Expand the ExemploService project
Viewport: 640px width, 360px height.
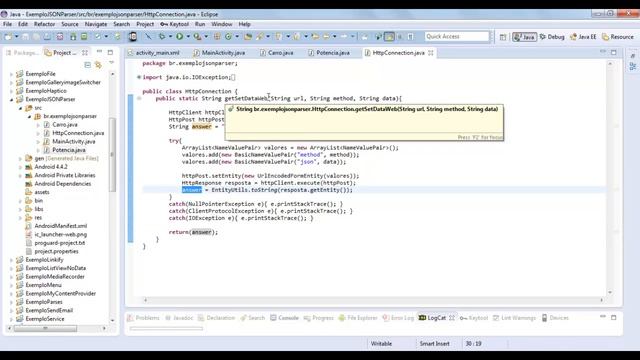coord(11,319)
